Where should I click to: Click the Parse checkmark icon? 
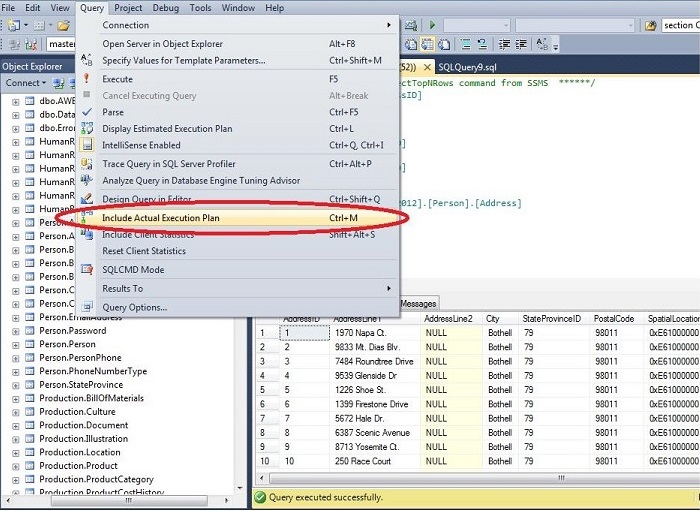(x=87, y=112)
